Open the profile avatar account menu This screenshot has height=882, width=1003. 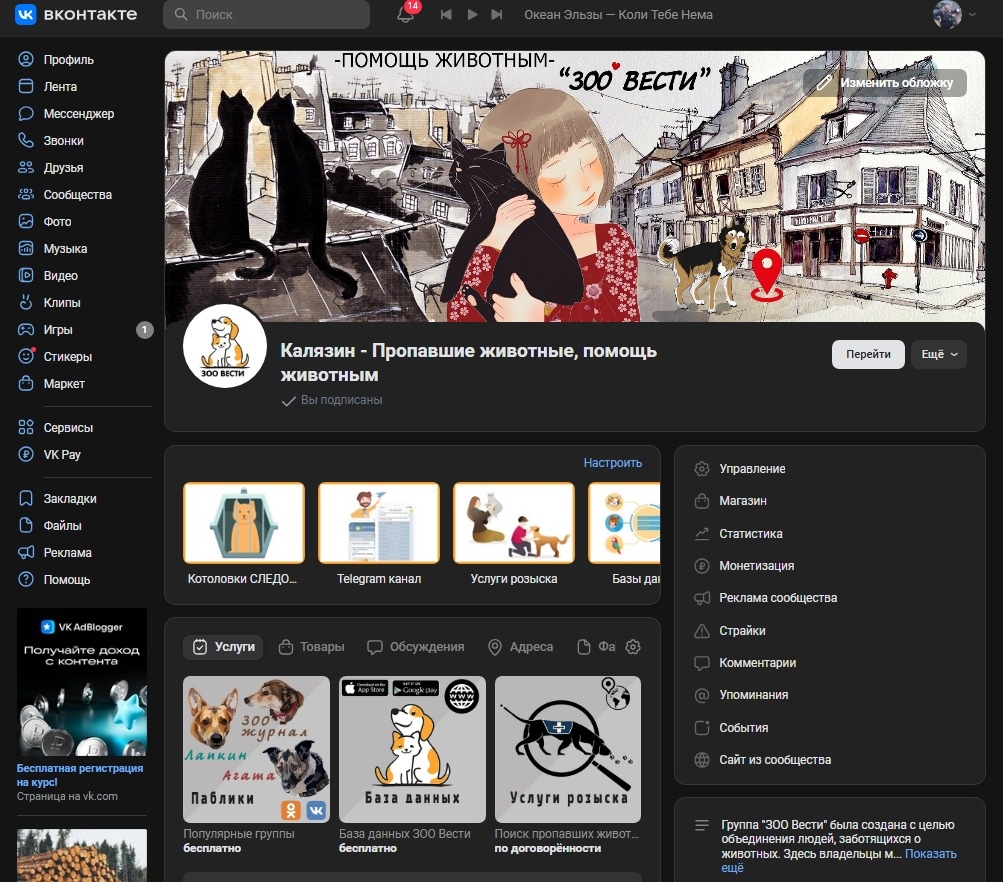(x=953, y=14)
